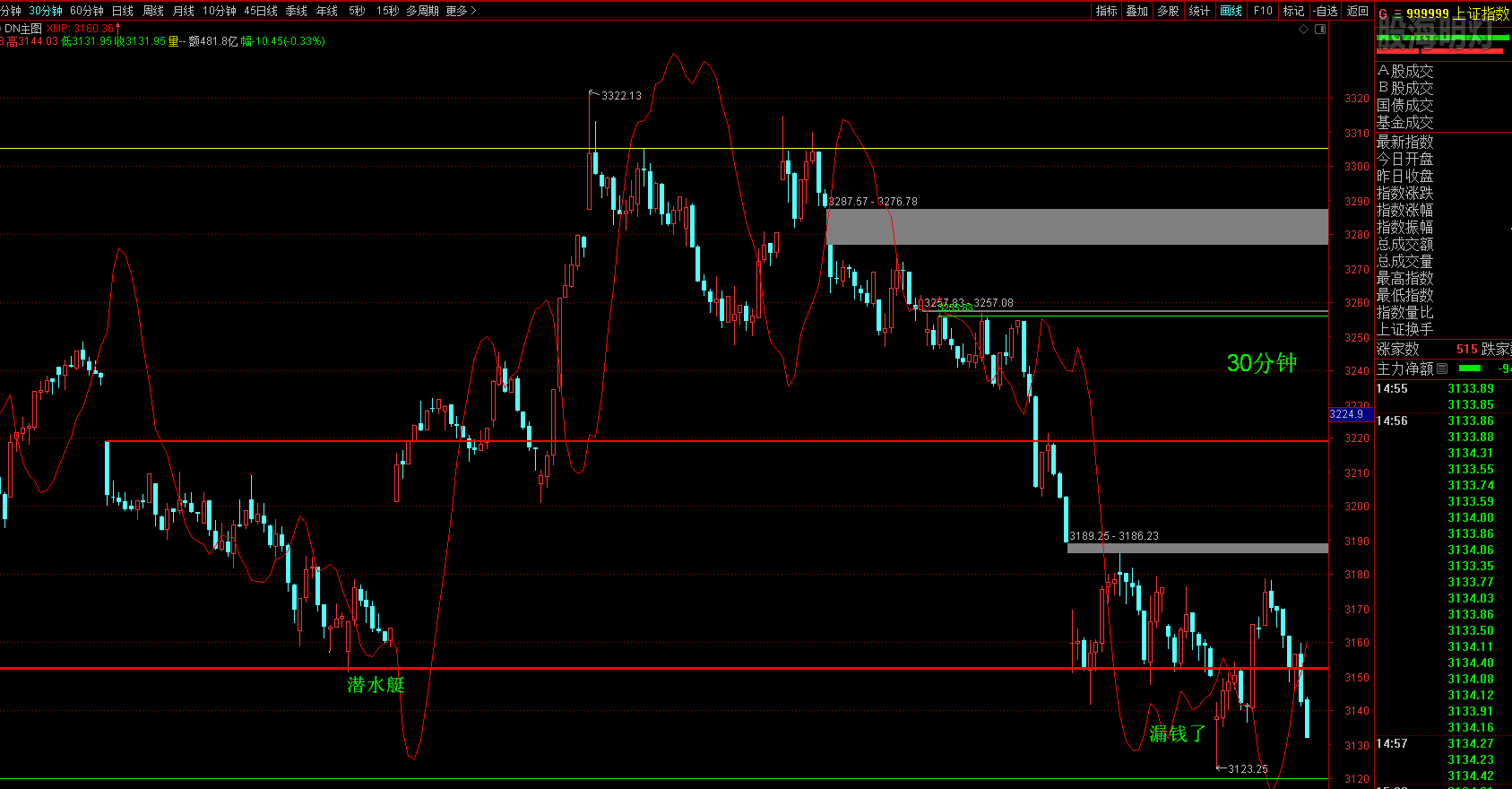Viewport: 1512px width, 789px height.
Task: Toggle the 画线 drawing tool
Action: click(x=1231, y=11)
